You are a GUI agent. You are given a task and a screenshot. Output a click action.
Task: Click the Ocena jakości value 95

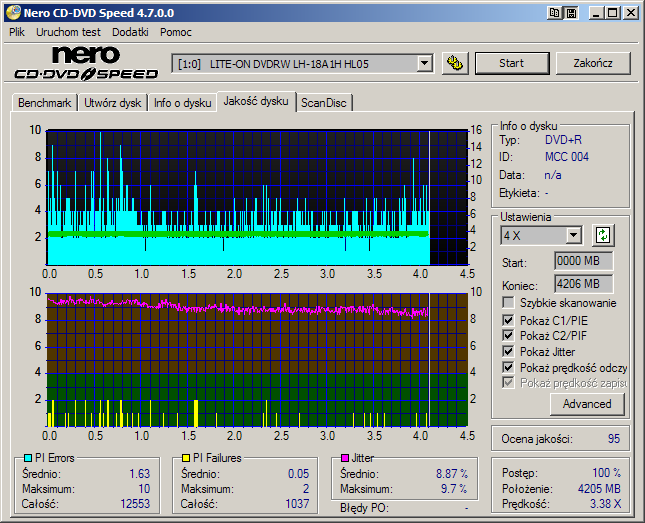[x=614, y=439]
